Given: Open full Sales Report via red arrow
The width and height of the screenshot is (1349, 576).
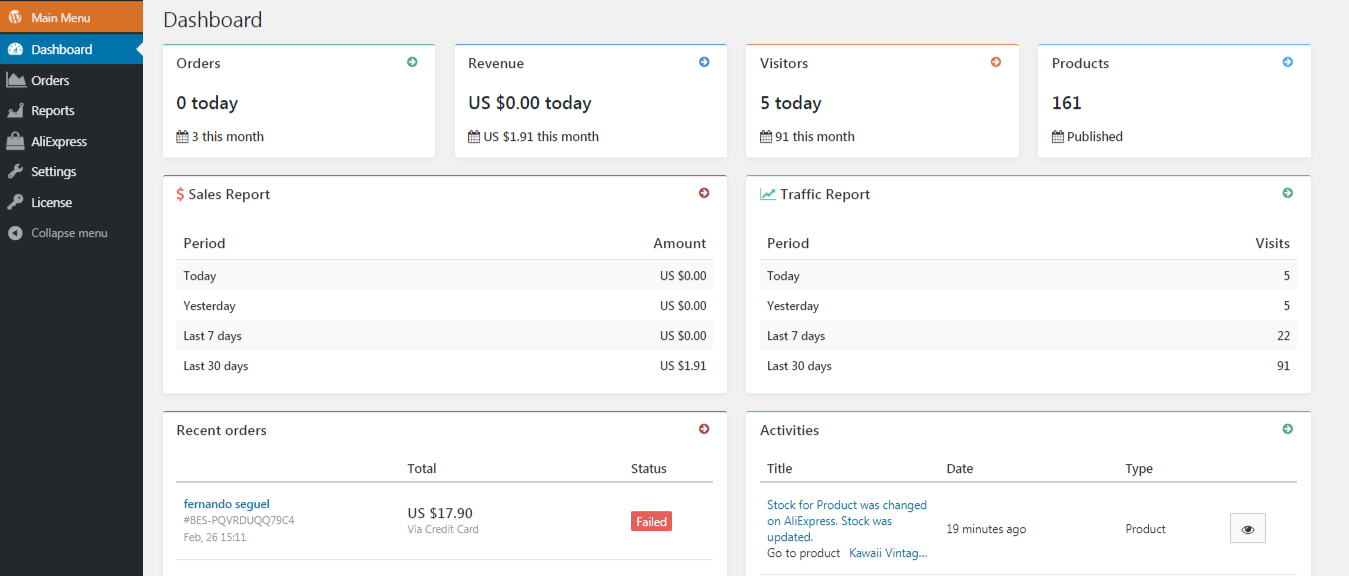Looking at the screenshot, I should pyautogui.click(x=704, y=193).
